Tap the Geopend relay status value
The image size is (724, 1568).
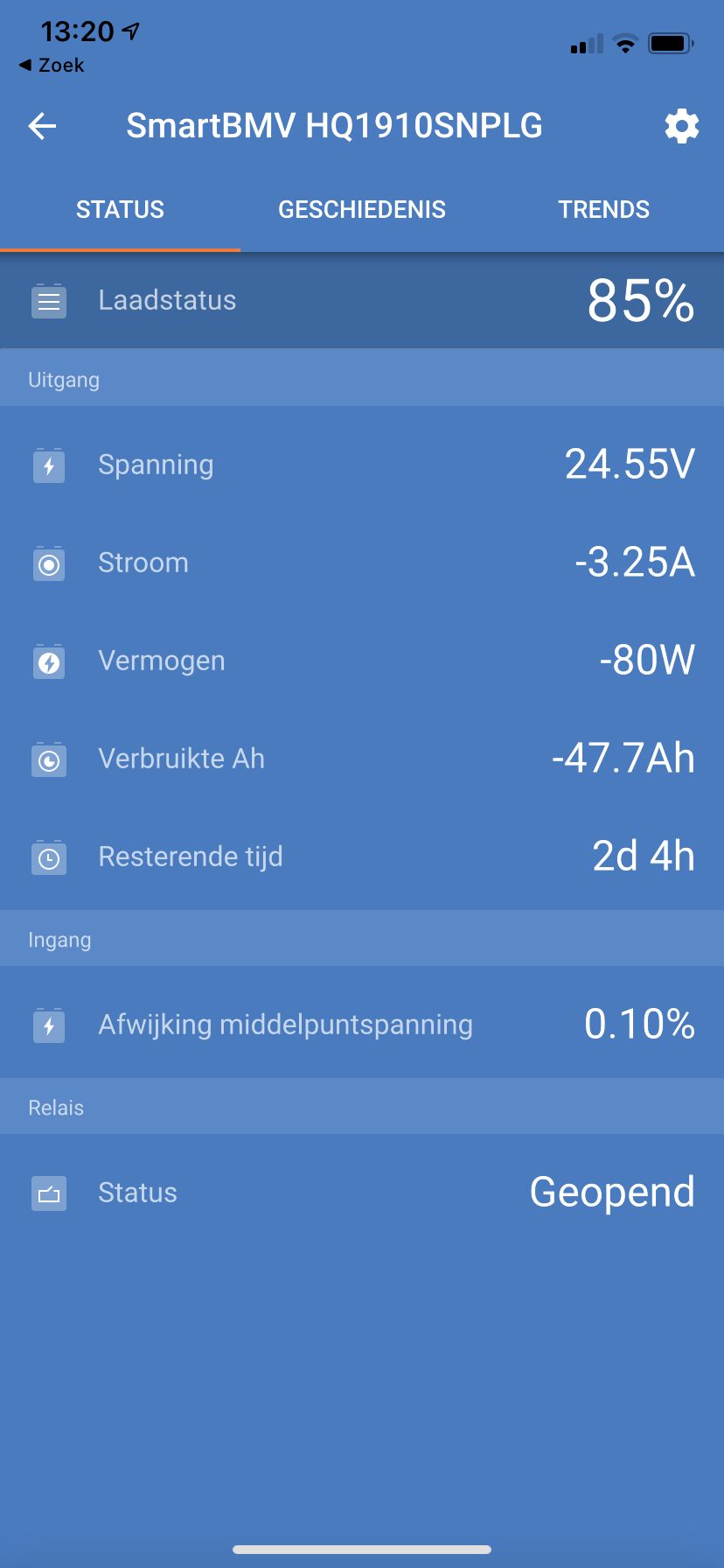click(x=612, y=1193)
